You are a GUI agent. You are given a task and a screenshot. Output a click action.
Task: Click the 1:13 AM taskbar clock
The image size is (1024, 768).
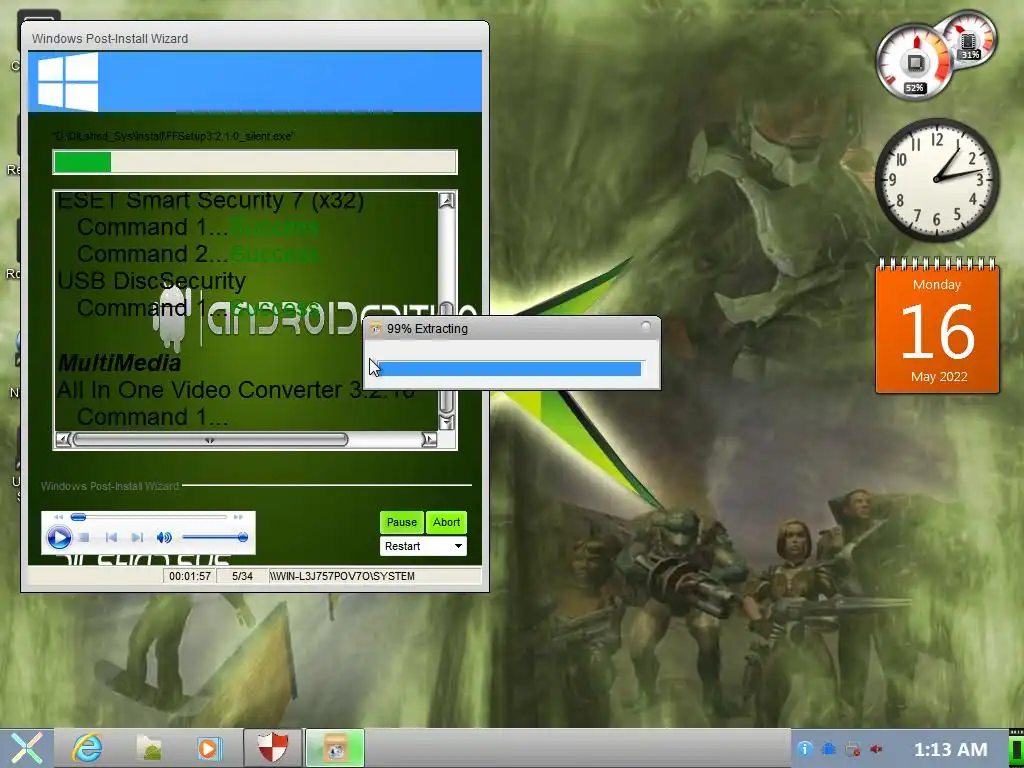pyautogui.click(x=950, y=749)
